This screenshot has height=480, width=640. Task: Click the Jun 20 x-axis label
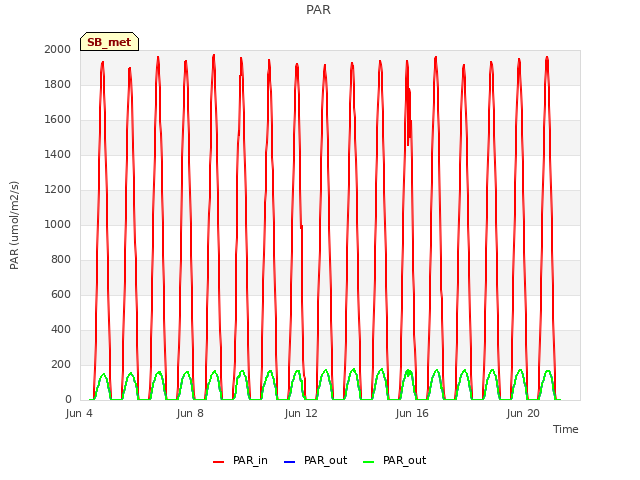[x=523, y=413]
